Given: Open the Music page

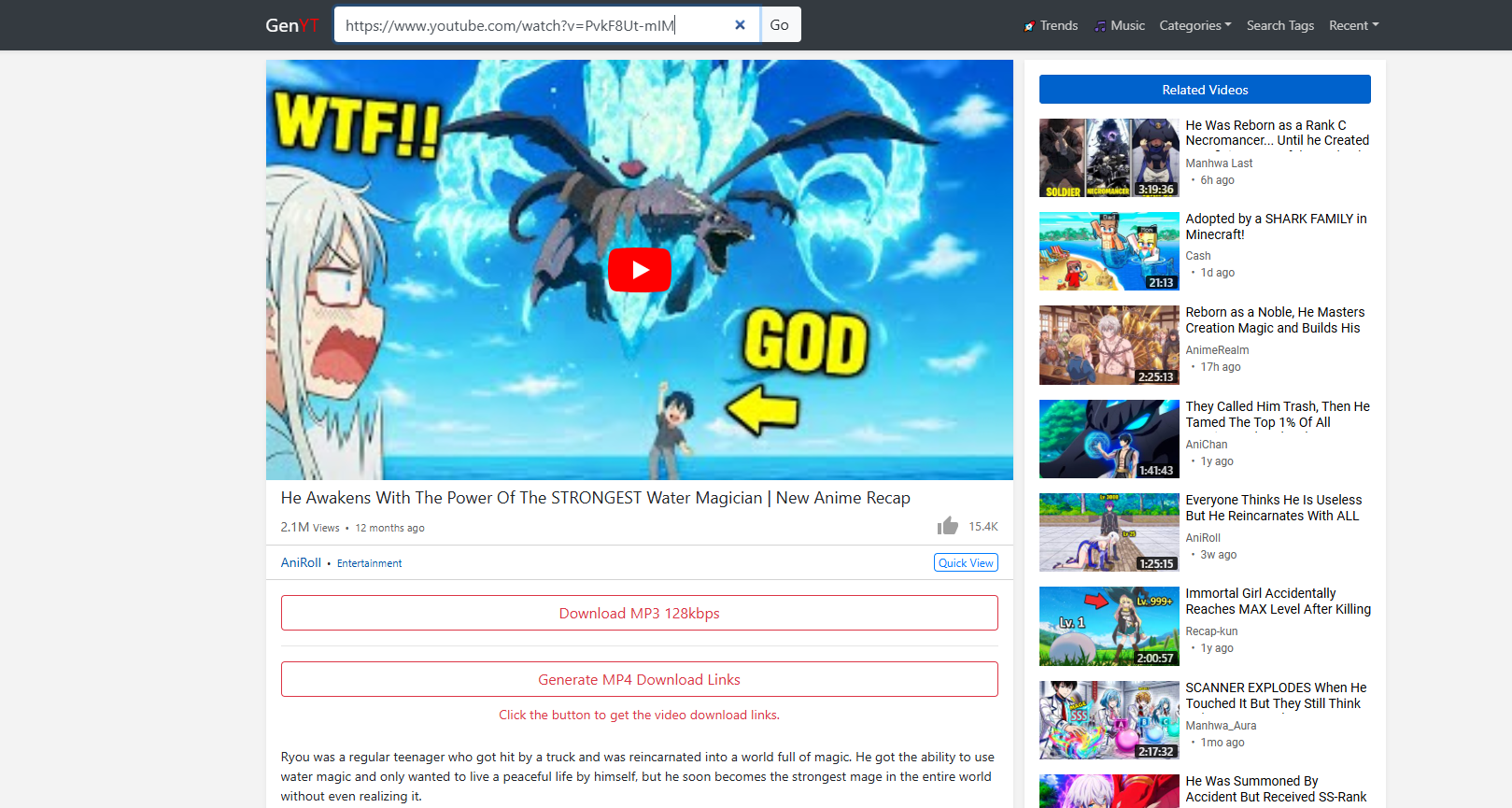Looking at the screenshot, I should [1120, 25].
